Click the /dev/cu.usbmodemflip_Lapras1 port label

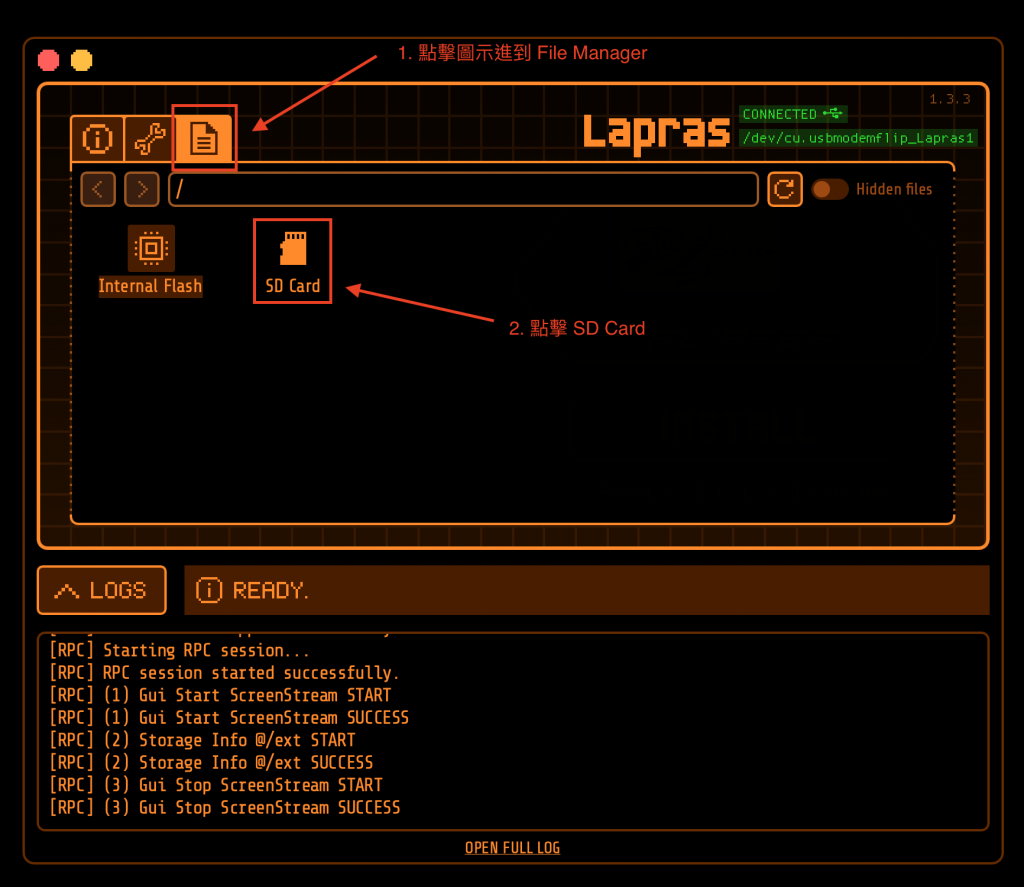858,138
